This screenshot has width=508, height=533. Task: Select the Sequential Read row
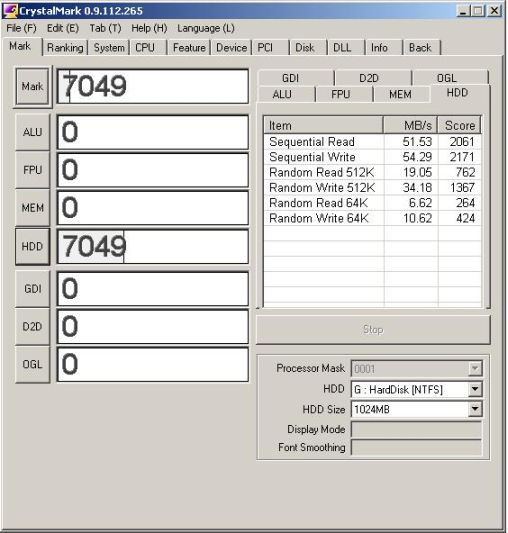[373, 142]
